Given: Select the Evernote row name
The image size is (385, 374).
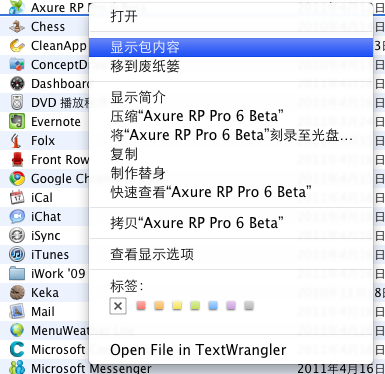Looking at the screenshot, I should (x=56, y=122).
